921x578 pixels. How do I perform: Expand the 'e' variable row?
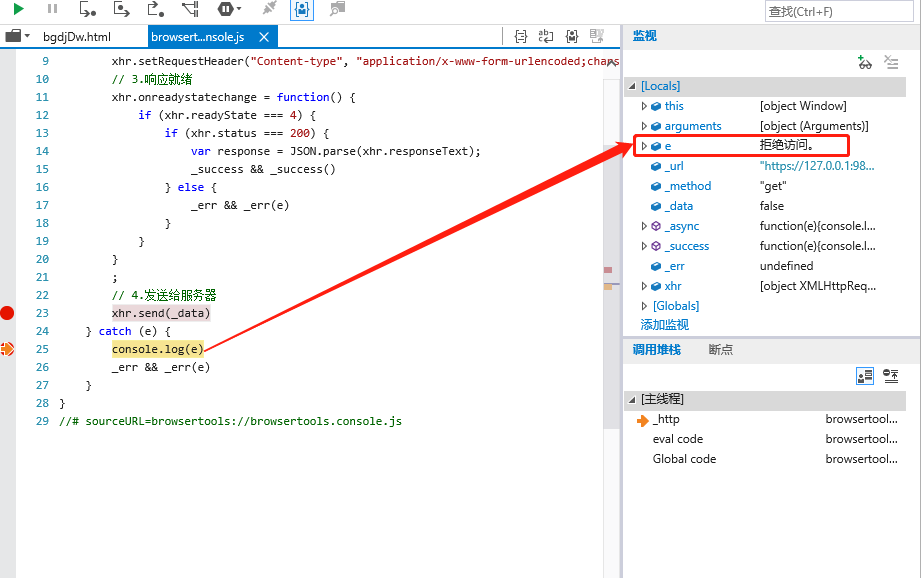pyautogui.click(x=644, y=146)
